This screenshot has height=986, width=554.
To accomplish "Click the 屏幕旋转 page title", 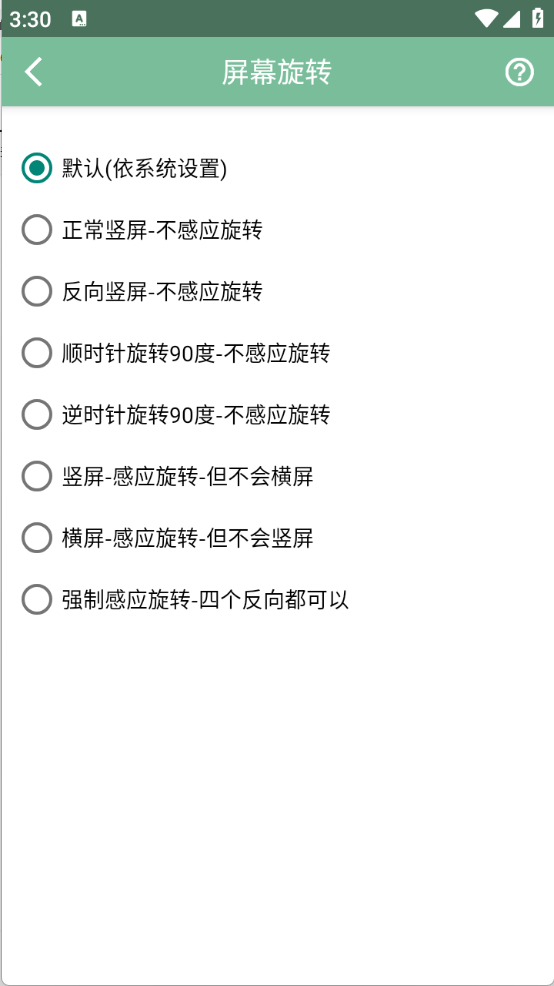I will click(x=277, y=72).
